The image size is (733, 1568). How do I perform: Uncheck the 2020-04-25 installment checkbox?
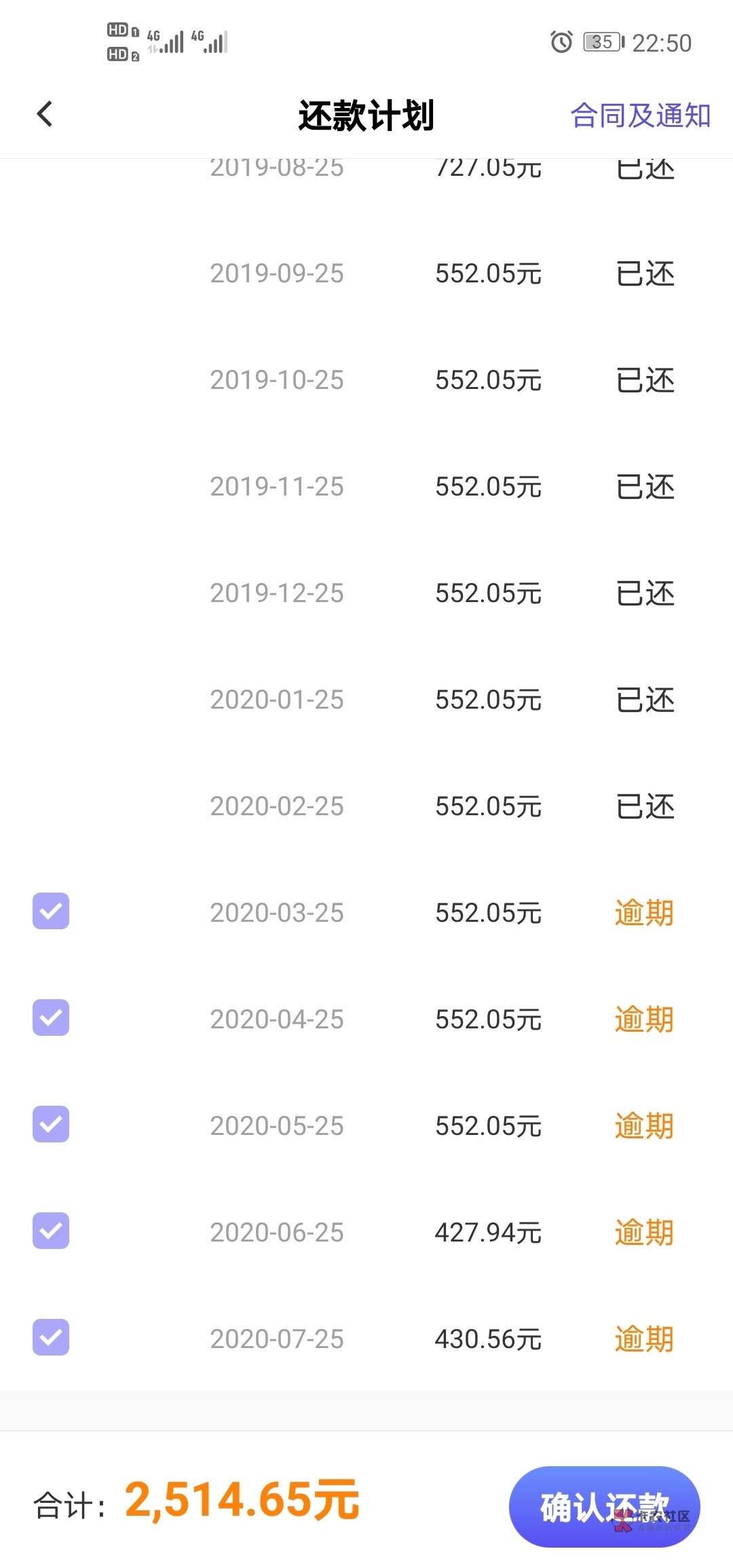tap(51, 1018)
